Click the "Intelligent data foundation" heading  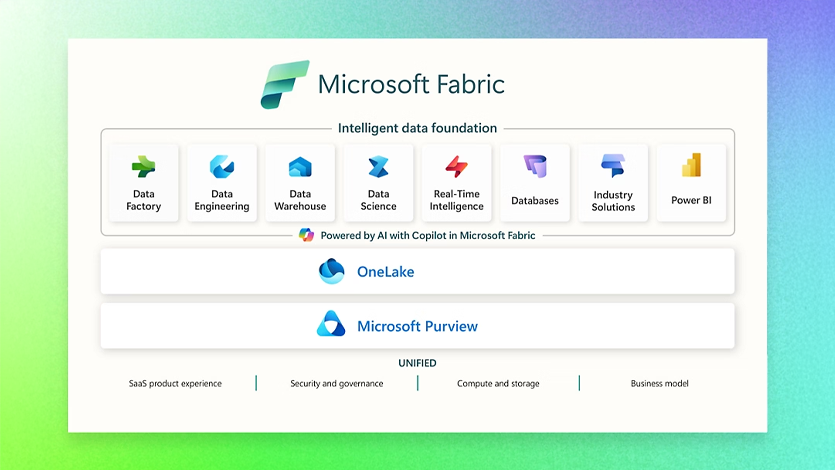click(x=418, y=128)
